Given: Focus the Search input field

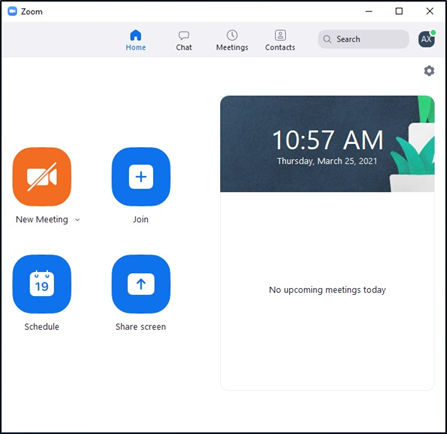Looking at the screenshot, I should 363,39.
